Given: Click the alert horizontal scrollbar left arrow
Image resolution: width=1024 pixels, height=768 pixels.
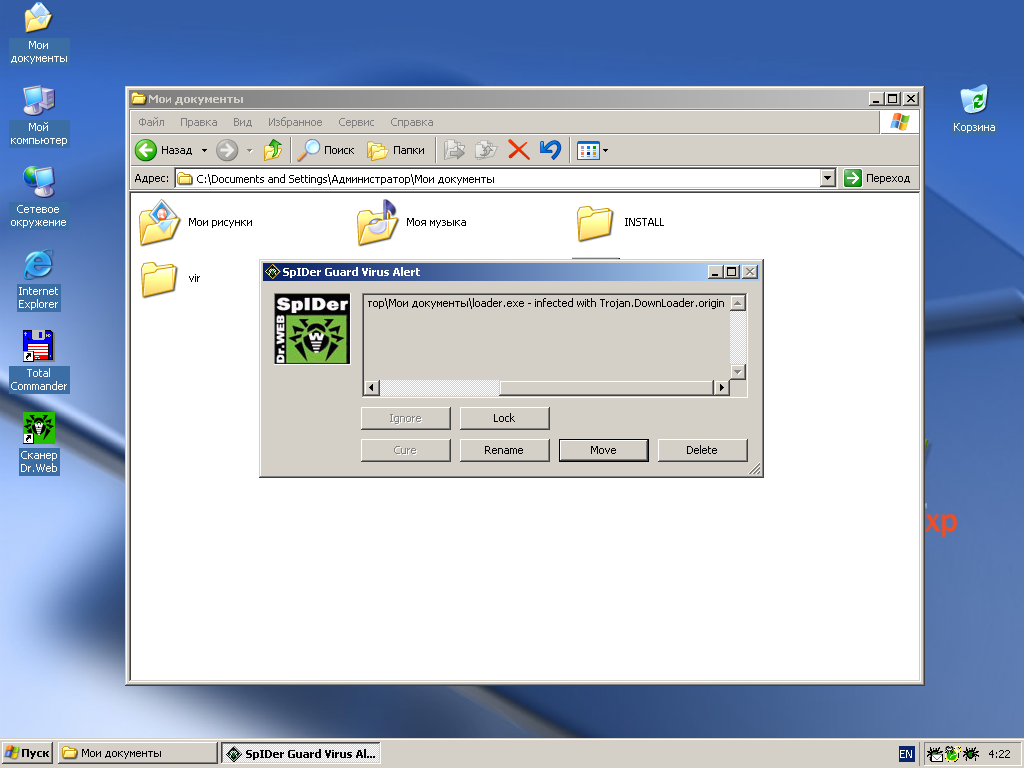Looking at the screenshot, I should click(x=372, y=387).
